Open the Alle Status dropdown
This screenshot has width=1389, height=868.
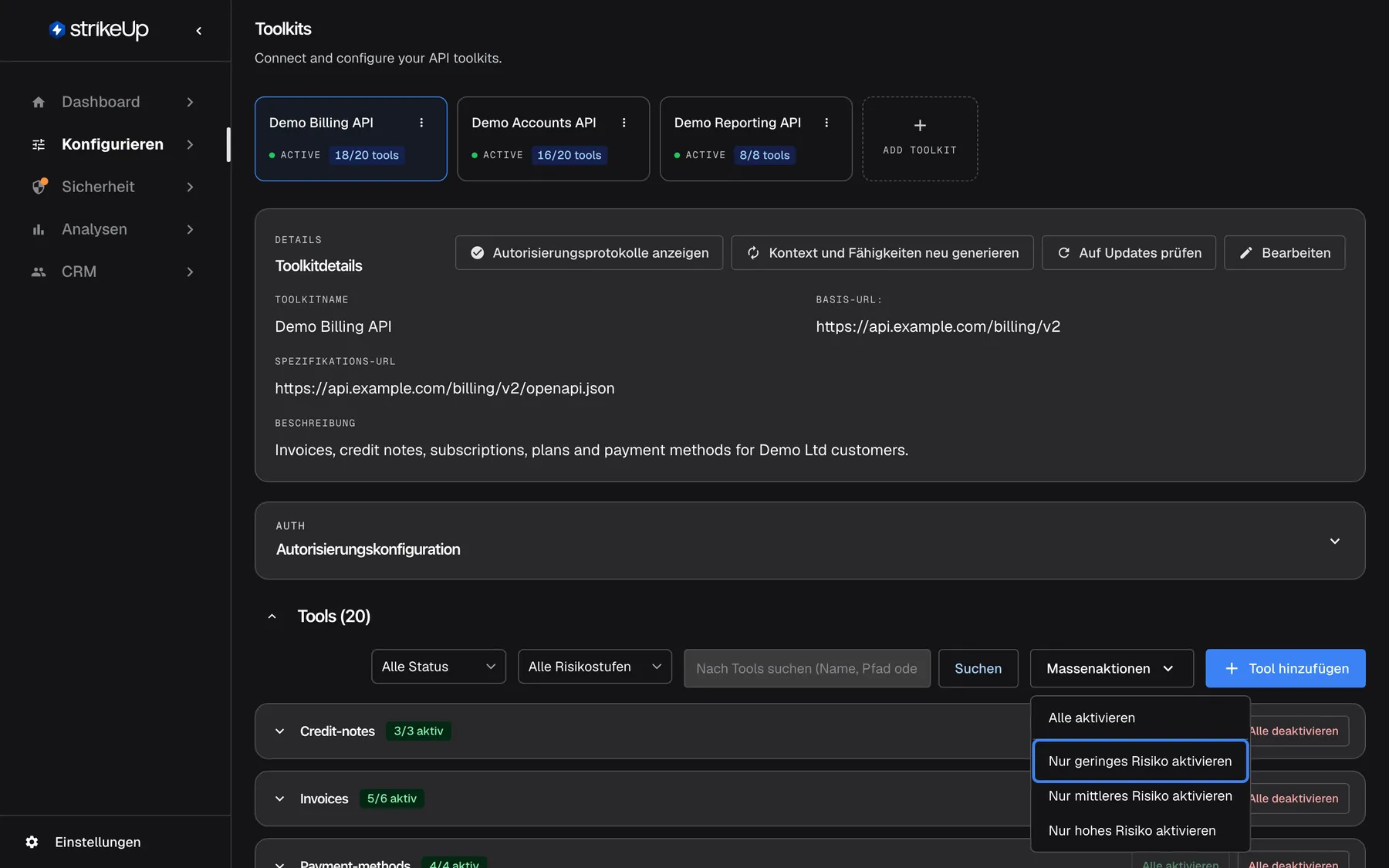pos(438,667)
